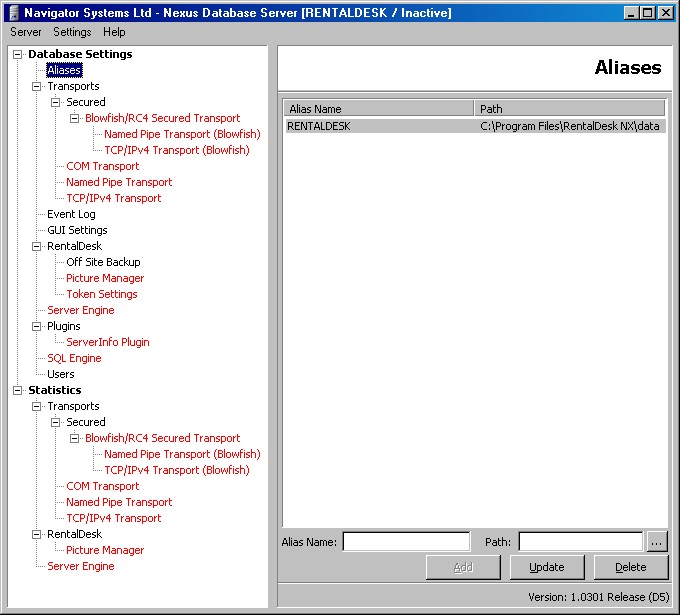Sort by the Alias Name column header
The height and width of the screenshot is (615, 680).
(378, 108)
